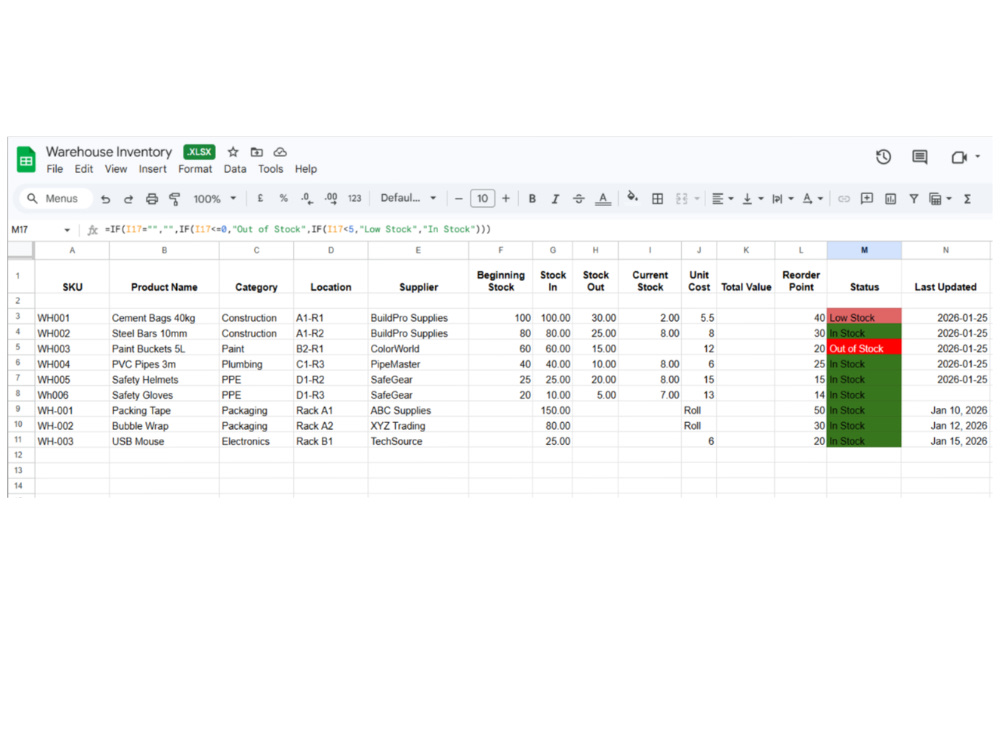Open the Insert menu

(x=152, y=169)
